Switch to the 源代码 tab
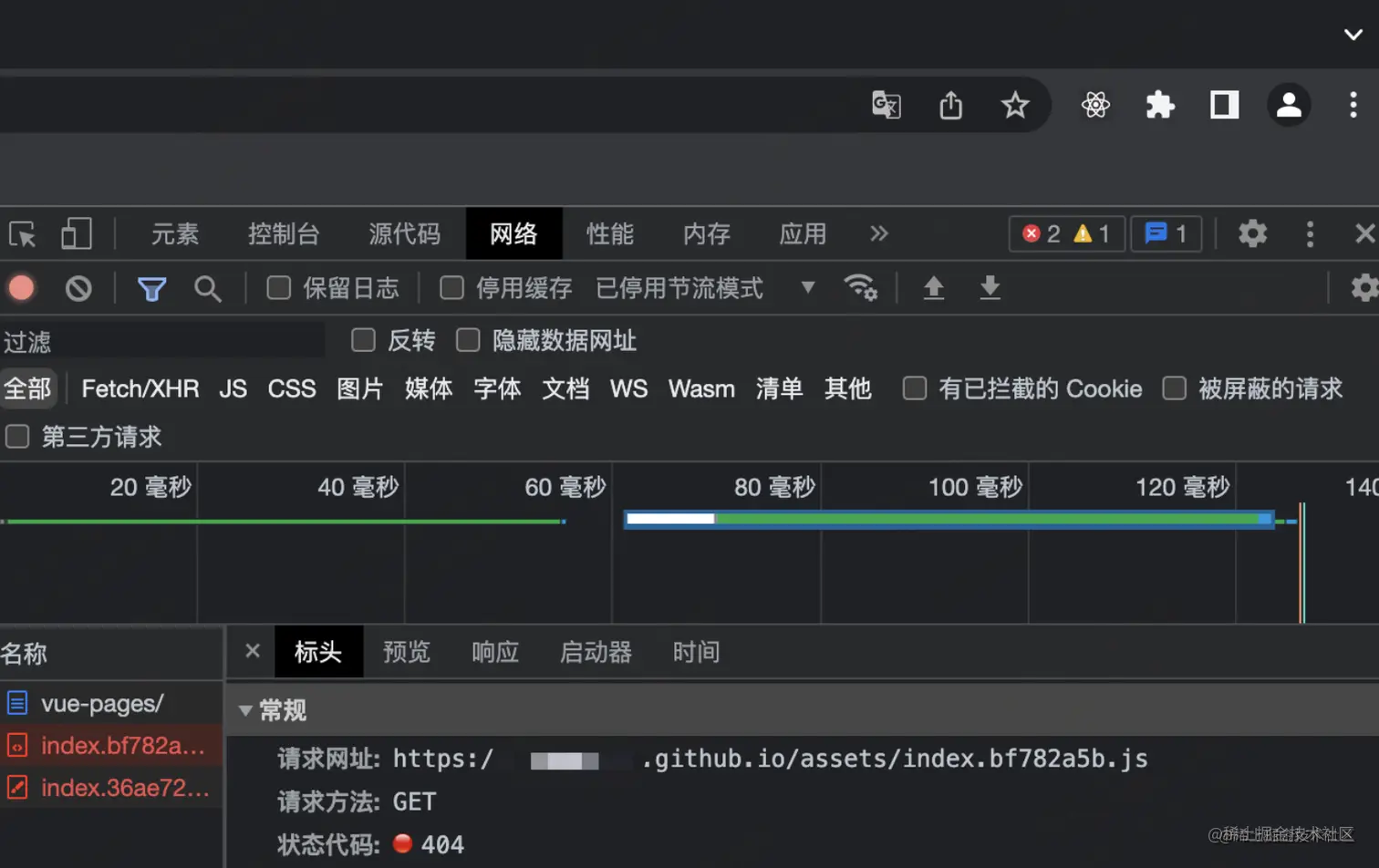 point(404,234)
